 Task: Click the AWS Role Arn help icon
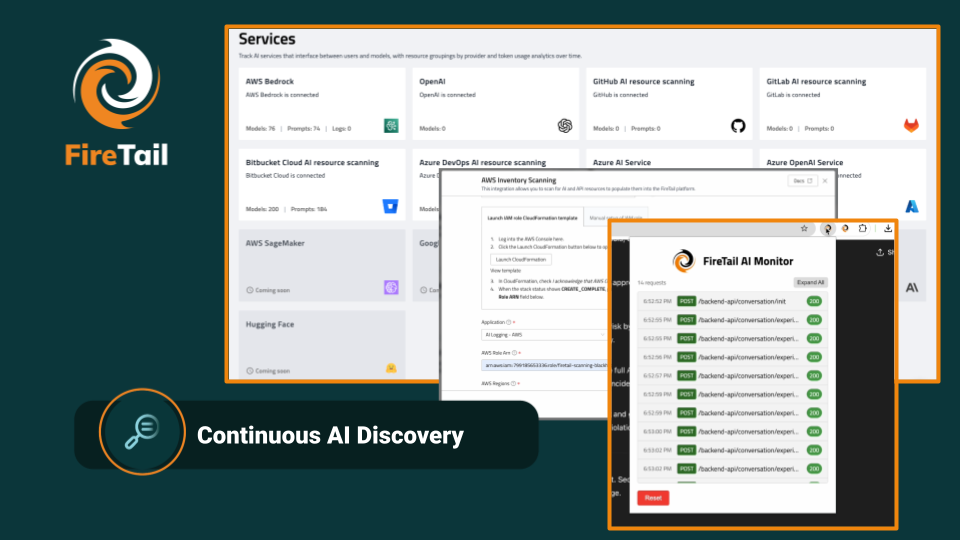514,353
